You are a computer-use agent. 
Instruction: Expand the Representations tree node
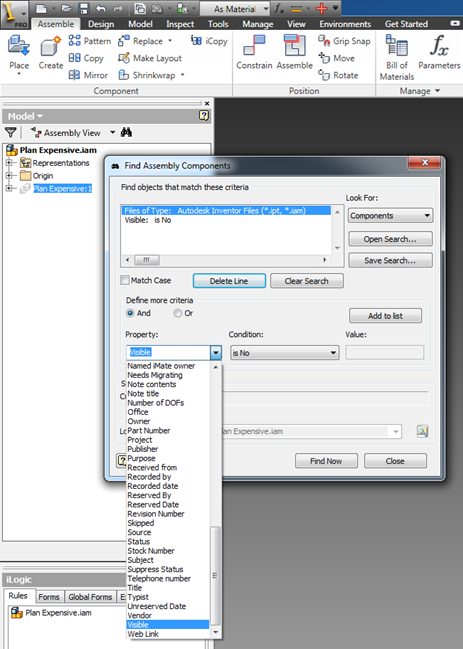pyautogui.click(x=9, y=163)
